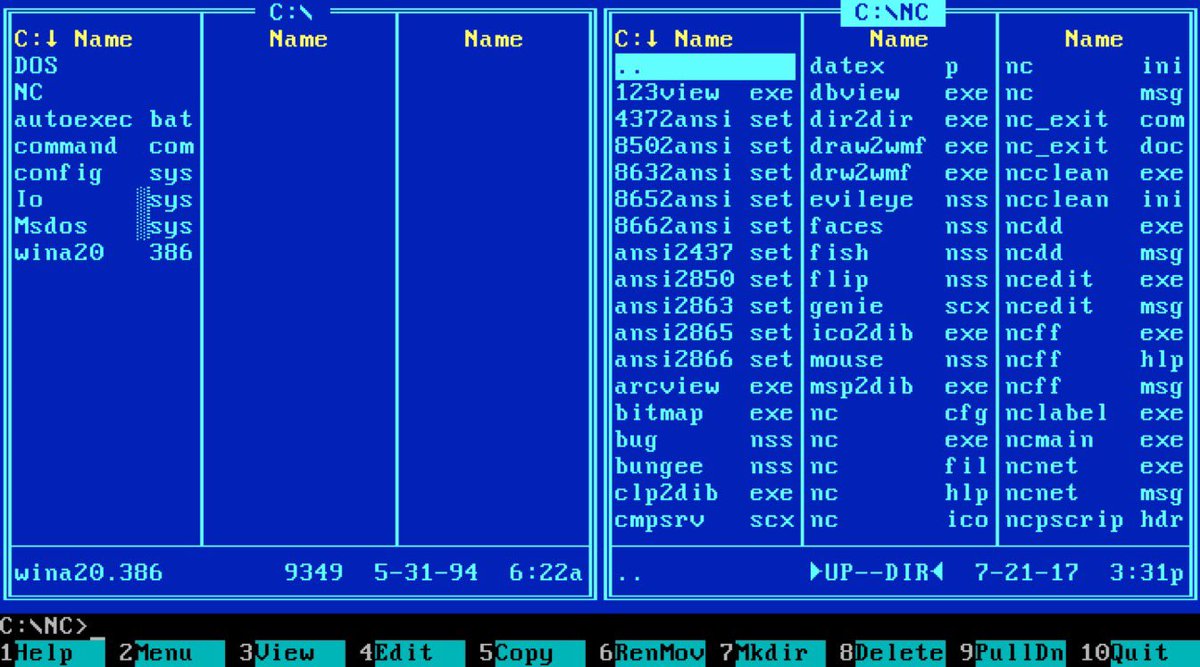This screenshot has height=667, width=1200.
Task: Select the bungee nss file
Action: click(x=704, y=466)
